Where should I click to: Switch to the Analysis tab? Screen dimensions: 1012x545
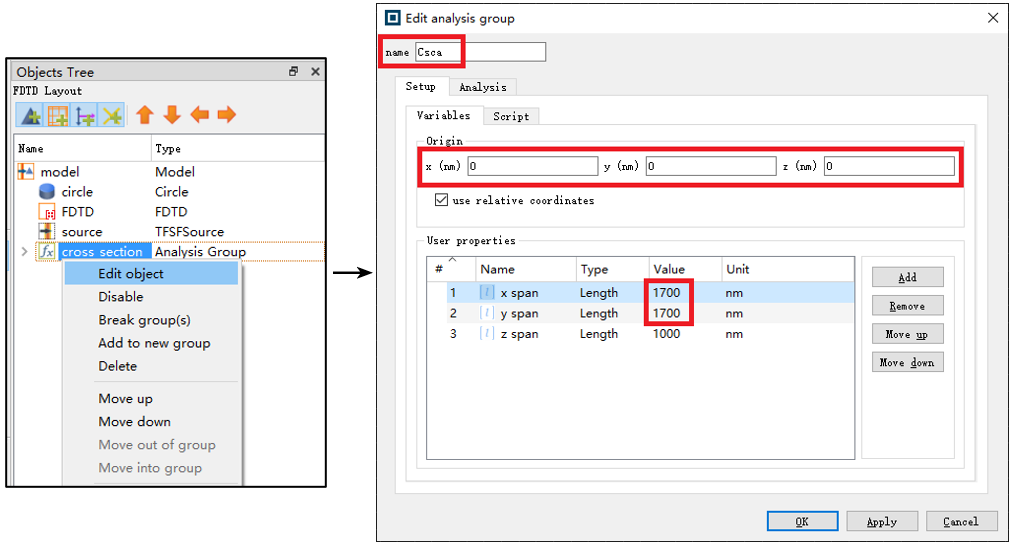coord(482,87)
